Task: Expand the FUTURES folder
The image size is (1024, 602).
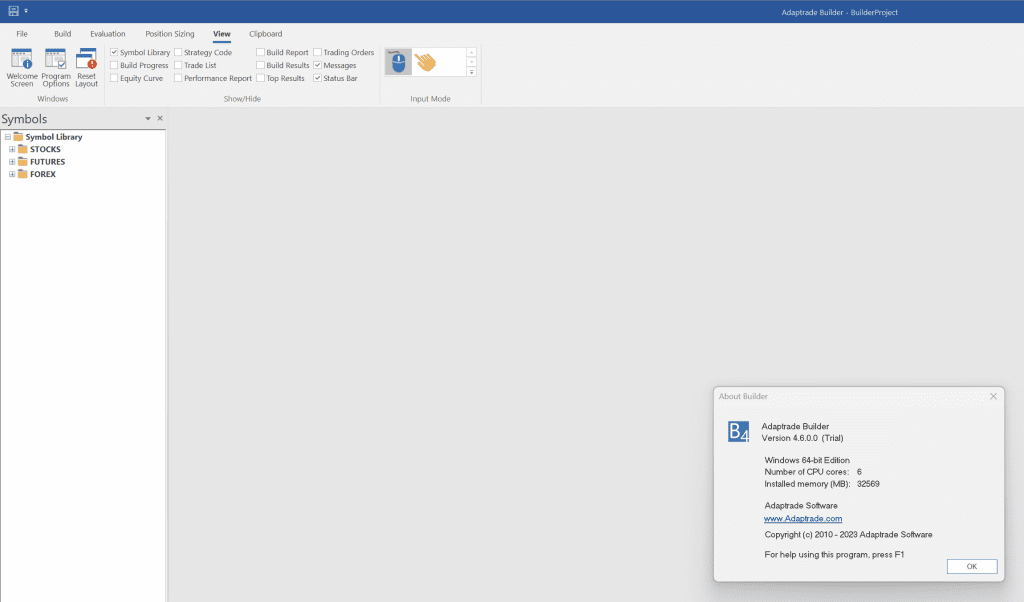Action: click(12, 162)
